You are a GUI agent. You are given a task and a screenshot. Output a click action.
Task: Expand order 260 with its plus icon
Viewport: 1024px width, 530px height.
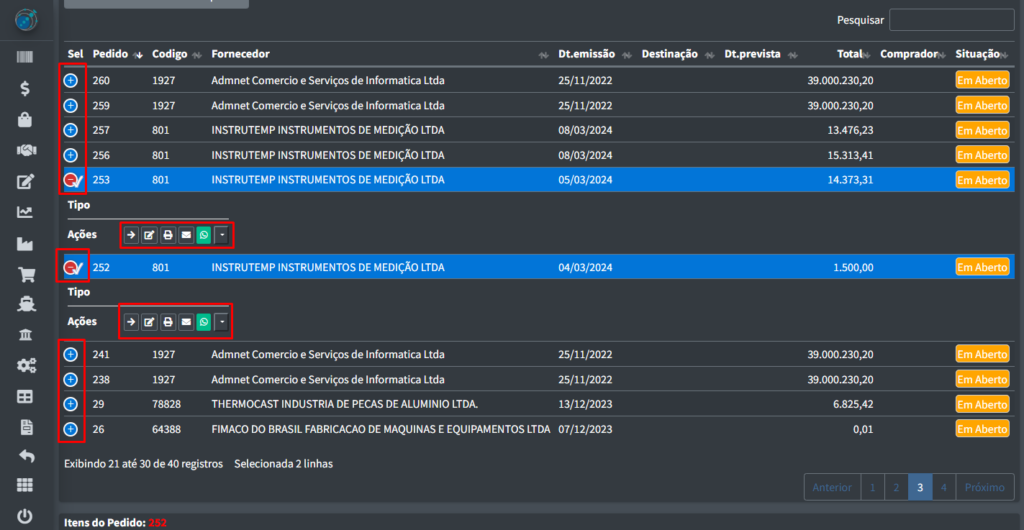(71, 80)
